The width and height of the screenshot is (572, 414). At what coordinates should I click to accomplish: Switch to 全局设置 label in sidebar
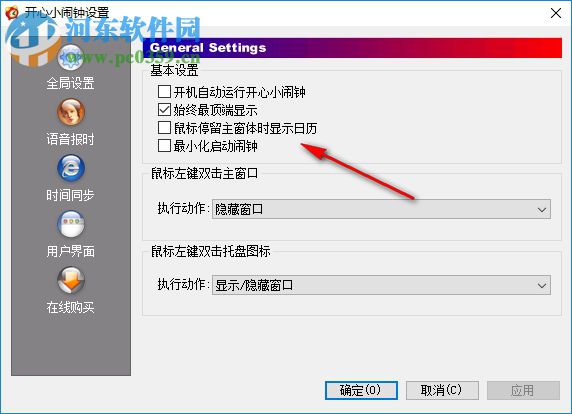(70, 83)
